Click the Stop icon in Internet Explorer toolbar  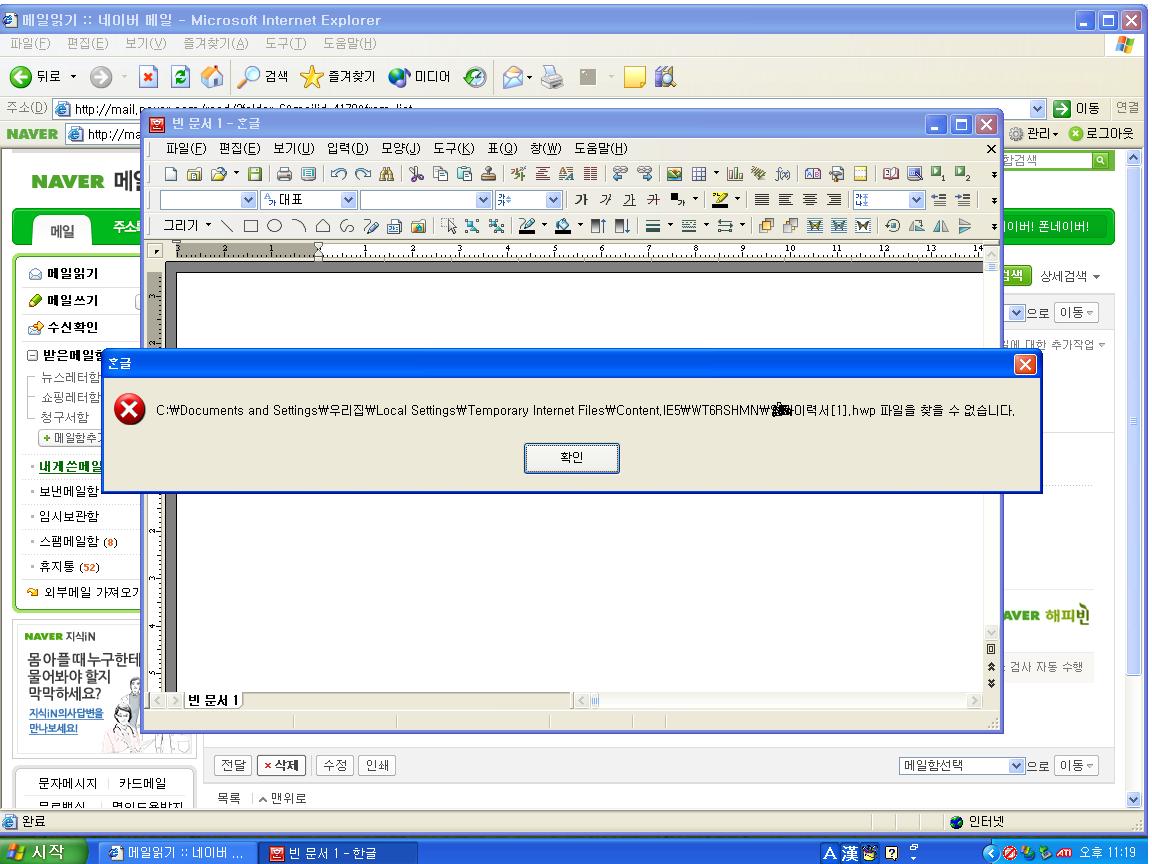tap(148, 76)
